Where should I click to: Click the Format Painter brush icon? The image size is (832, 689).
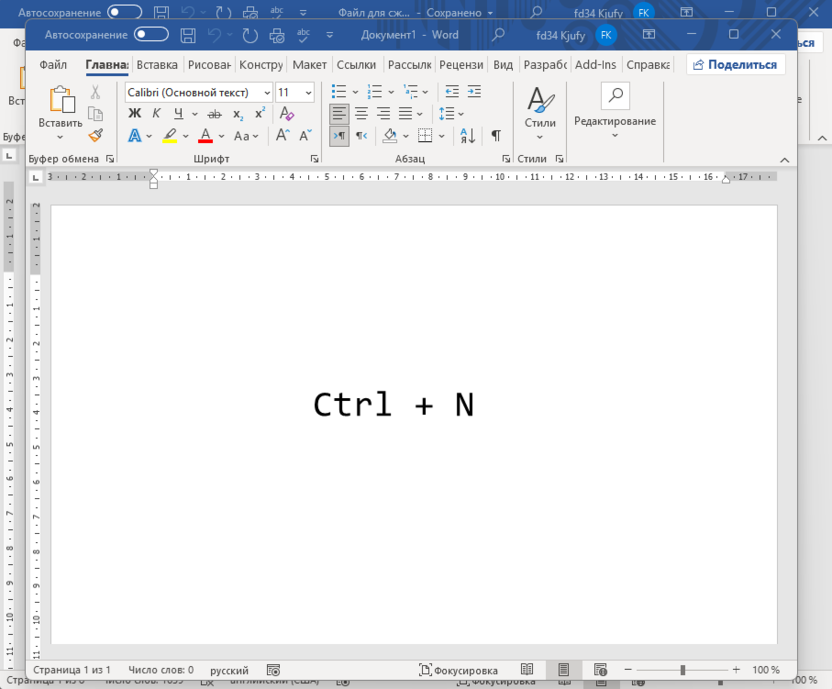tap(95, 135)
